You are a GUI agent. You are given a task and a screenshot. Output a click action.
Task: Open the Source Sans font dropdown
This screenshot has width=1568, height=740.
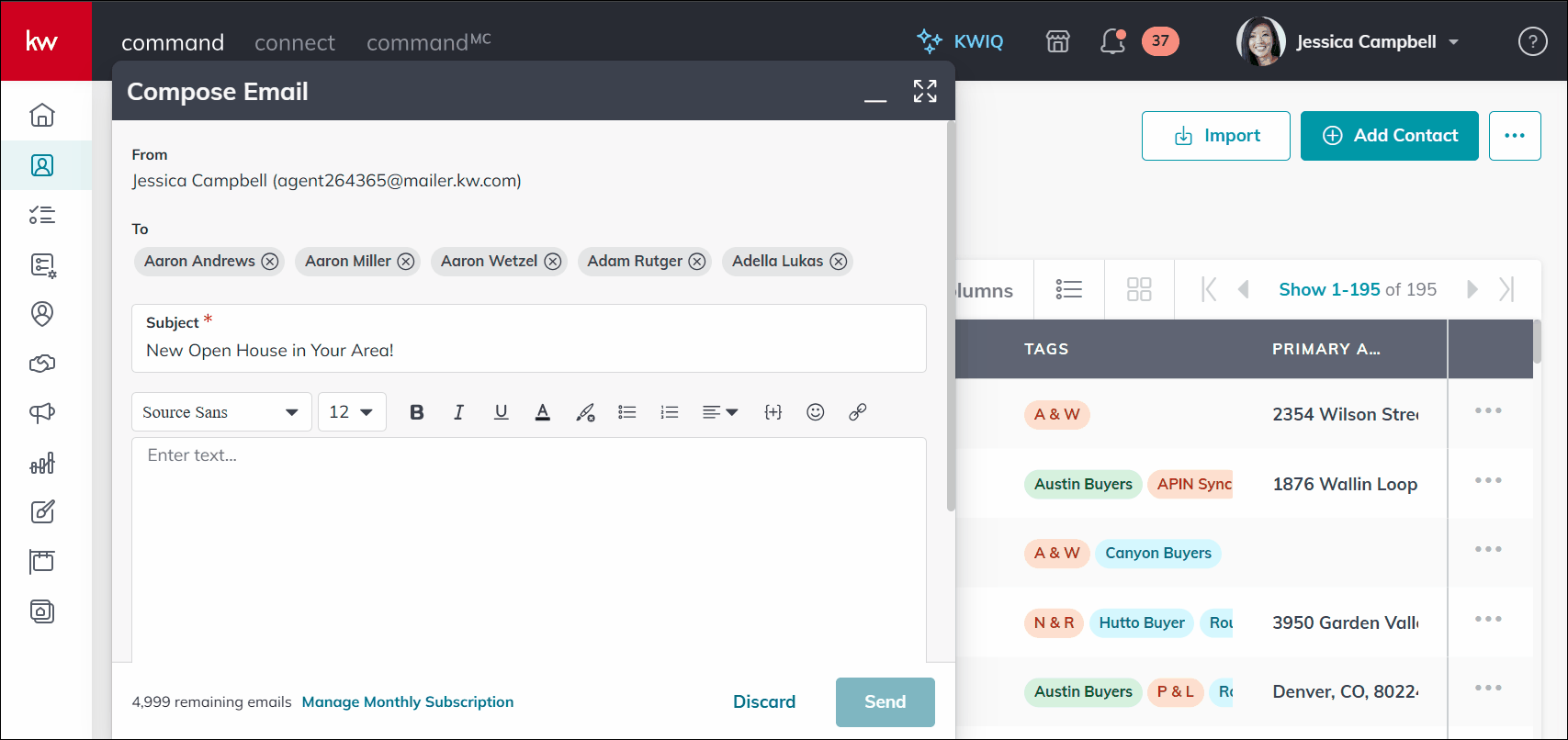[x=221, y=412]
